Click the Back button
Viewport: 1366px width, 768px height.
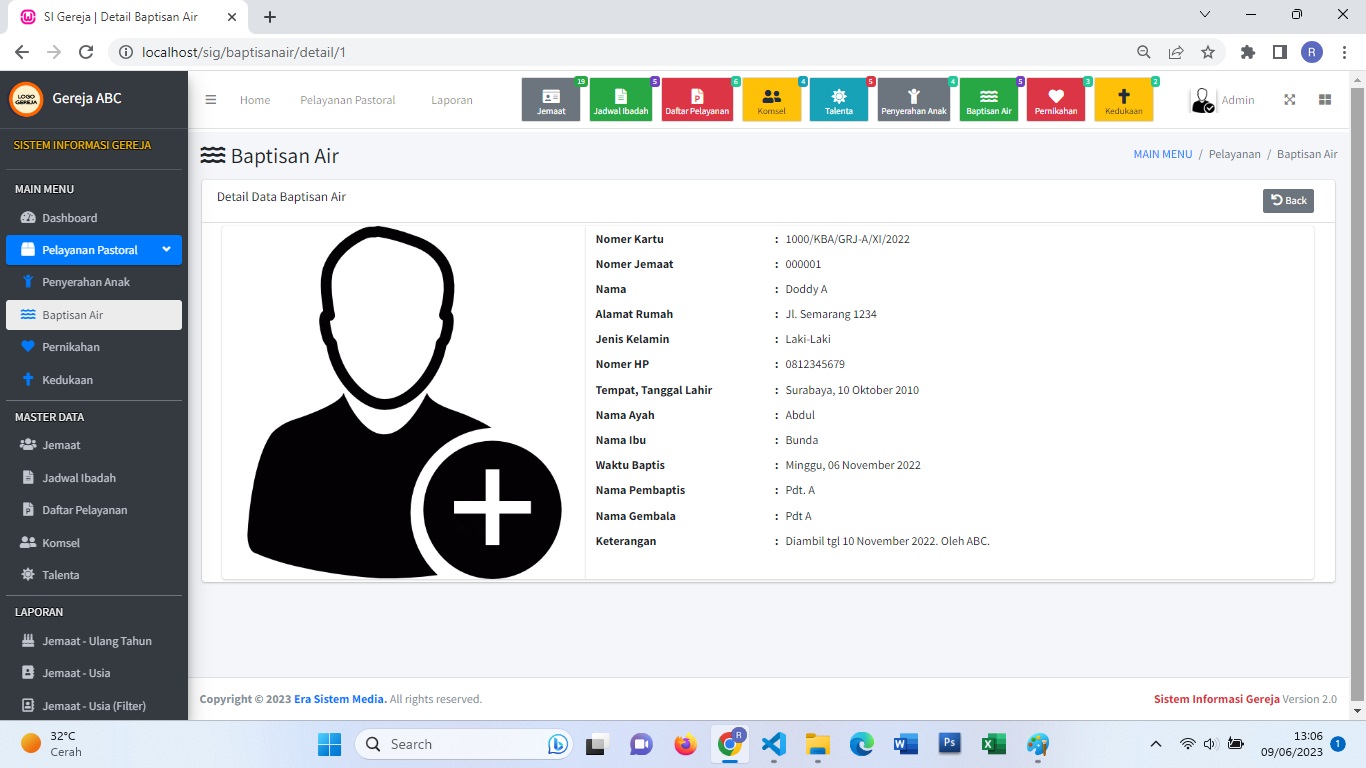click(x=1288, y=200)
